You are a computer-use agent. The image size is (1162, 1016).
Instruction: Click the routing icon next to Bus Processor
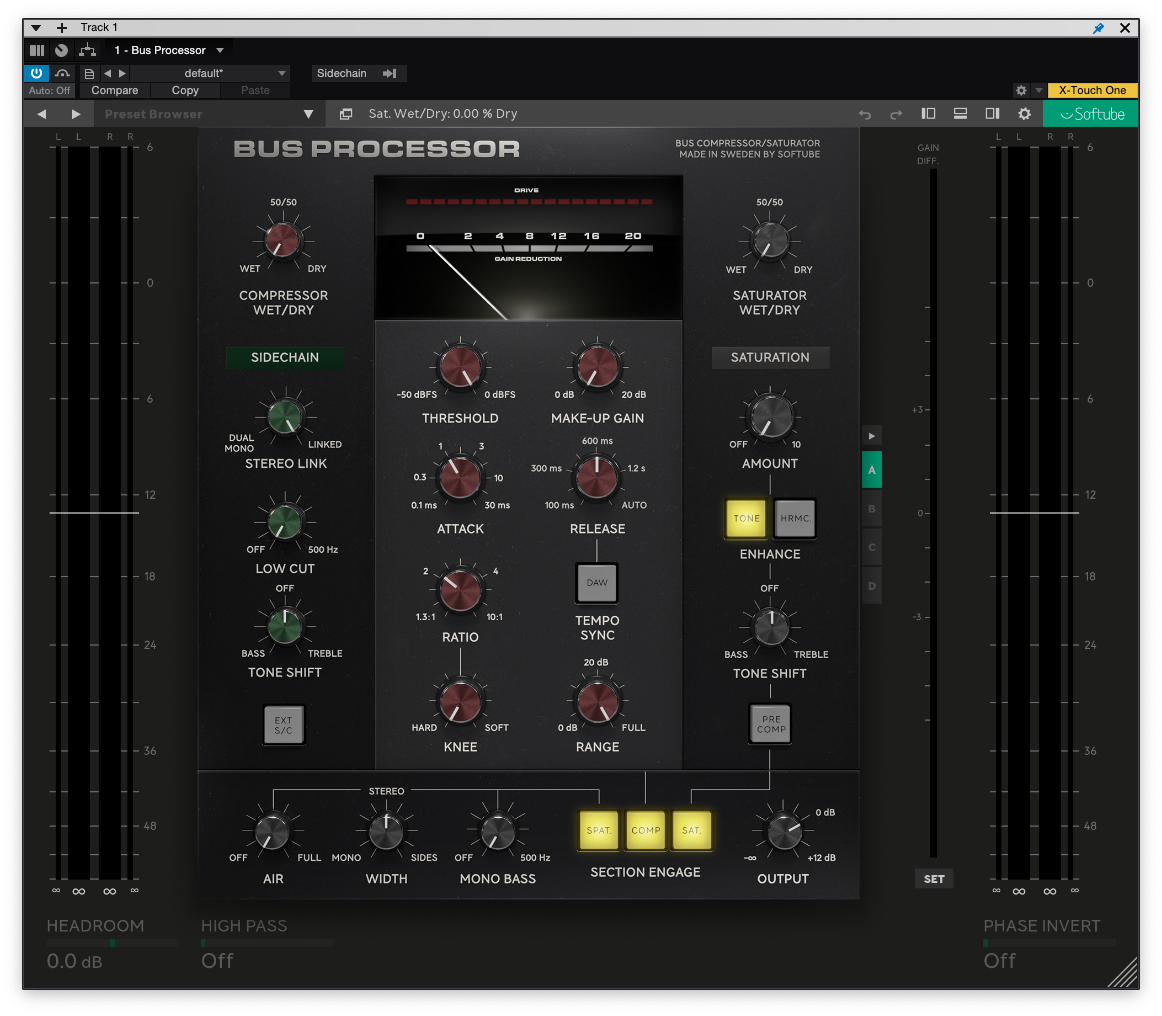coord(87,50)
